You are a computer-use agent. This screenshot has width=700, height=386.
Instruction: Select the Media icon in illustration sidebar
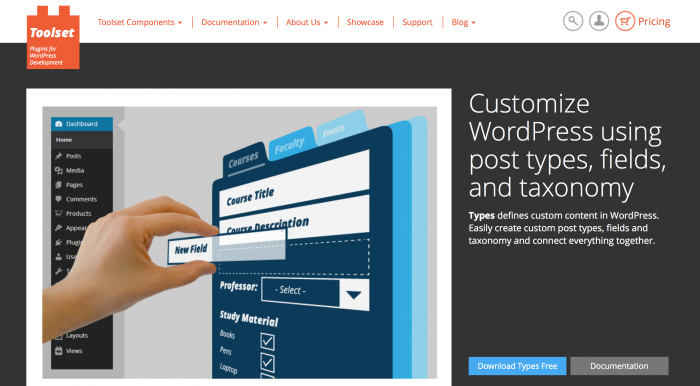(x=58, y=170)
